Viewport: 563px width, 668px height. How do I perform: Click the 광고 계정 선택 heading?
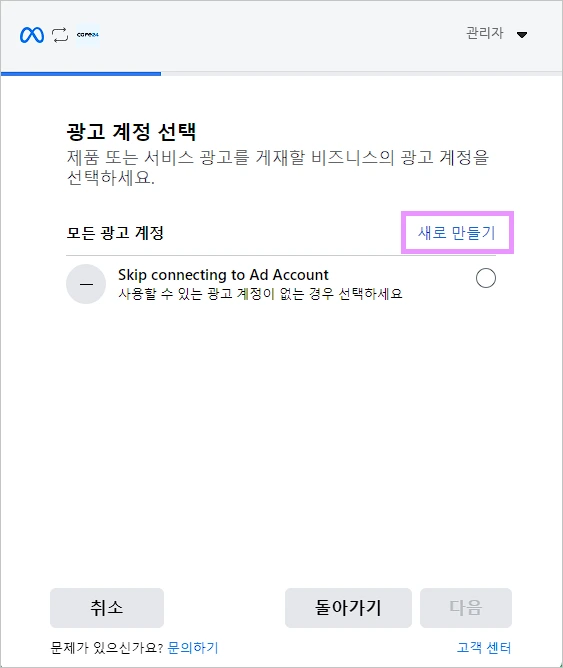click(131, 131)
